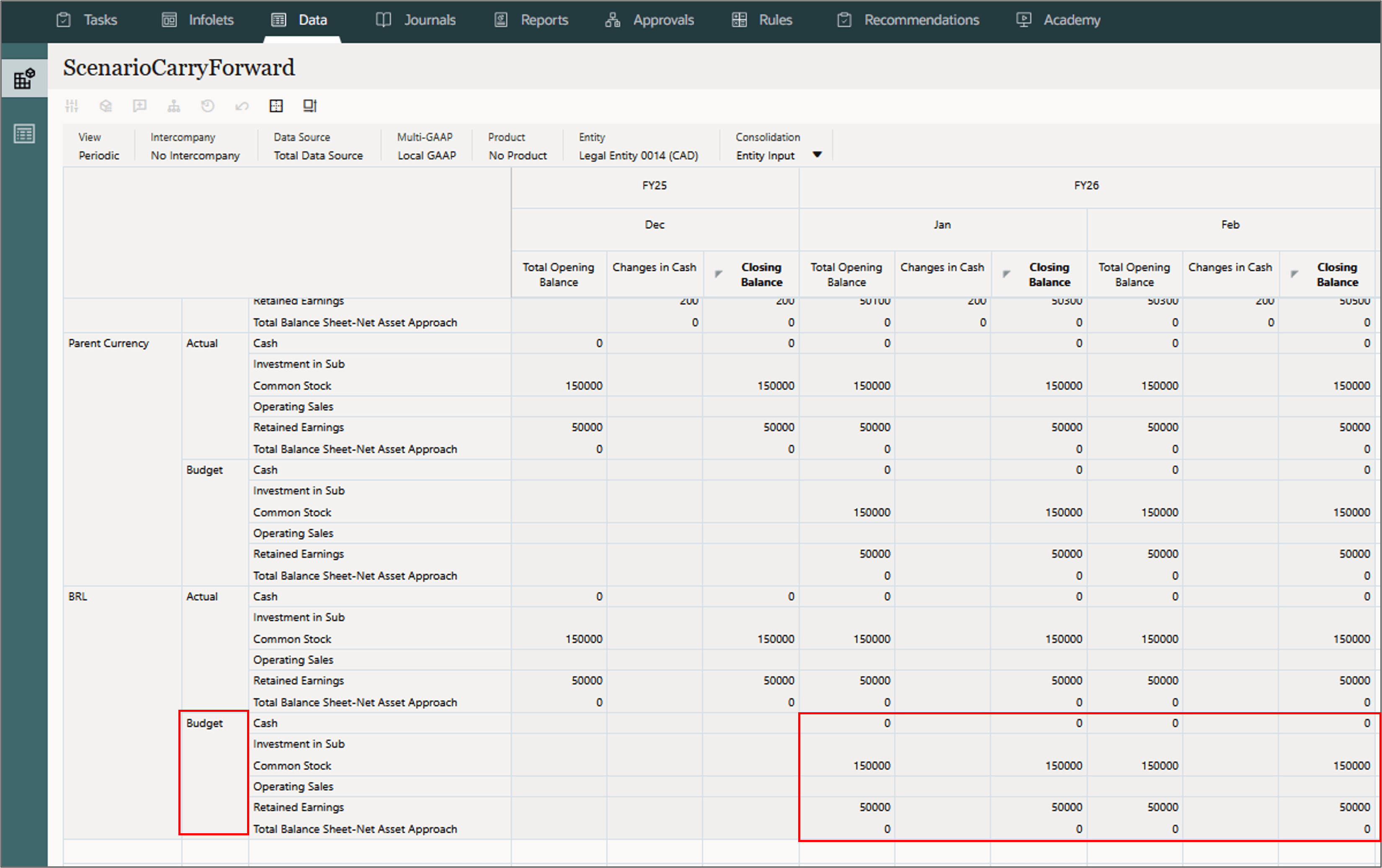Click the hierarchy tree toolbar icon
The width and height of the screenshot is (1382, 868).
click(173, 106)
